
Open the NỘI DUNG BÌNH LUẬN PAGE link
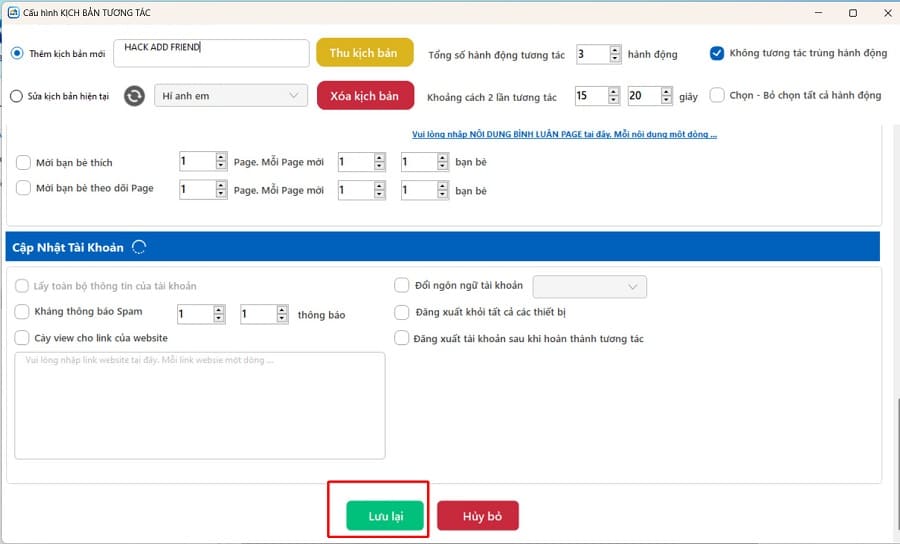click(564, 134)
